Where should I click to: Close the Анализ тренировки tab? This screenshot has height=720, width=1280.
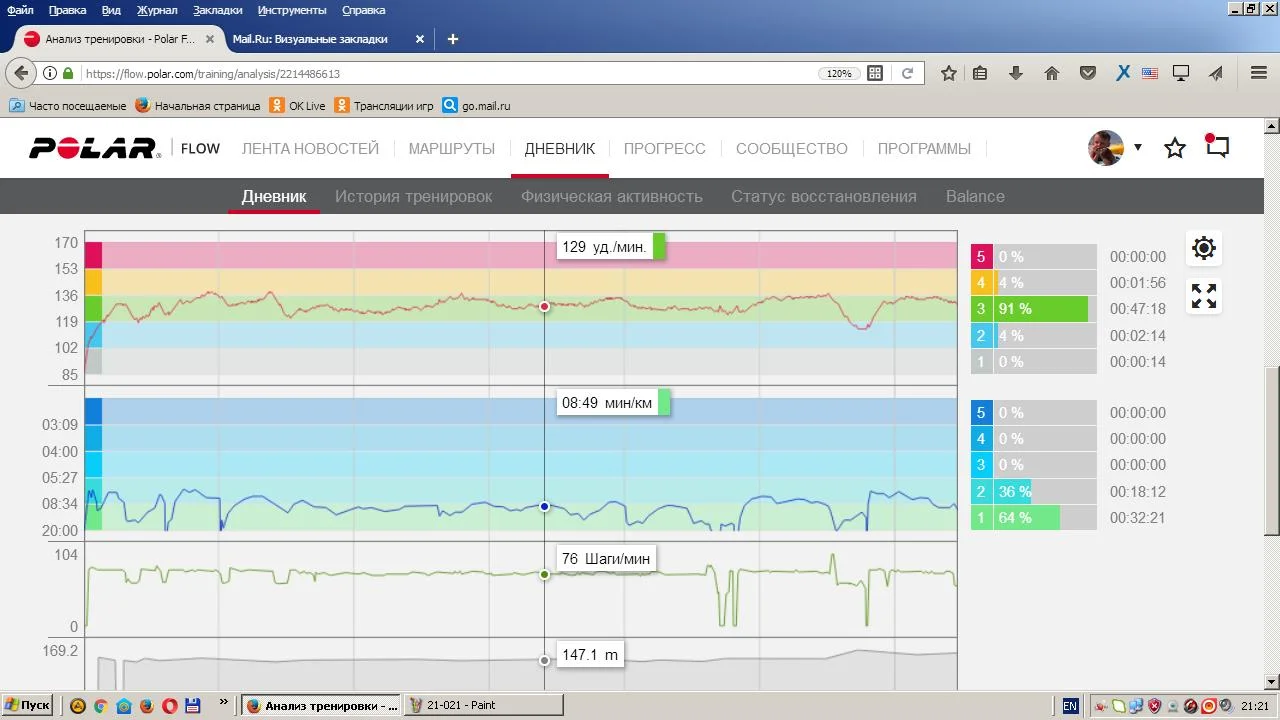(210, 39)
